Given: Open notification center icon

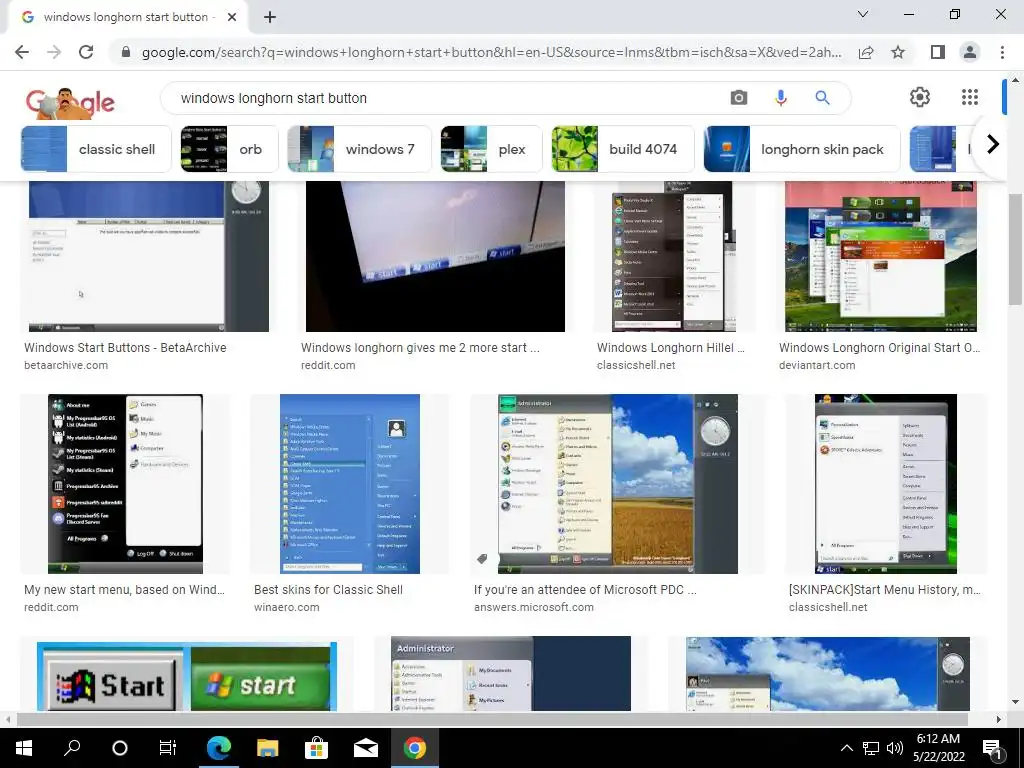Looking at the screenshot, I should pyautogui.click(x=993, y=748).
